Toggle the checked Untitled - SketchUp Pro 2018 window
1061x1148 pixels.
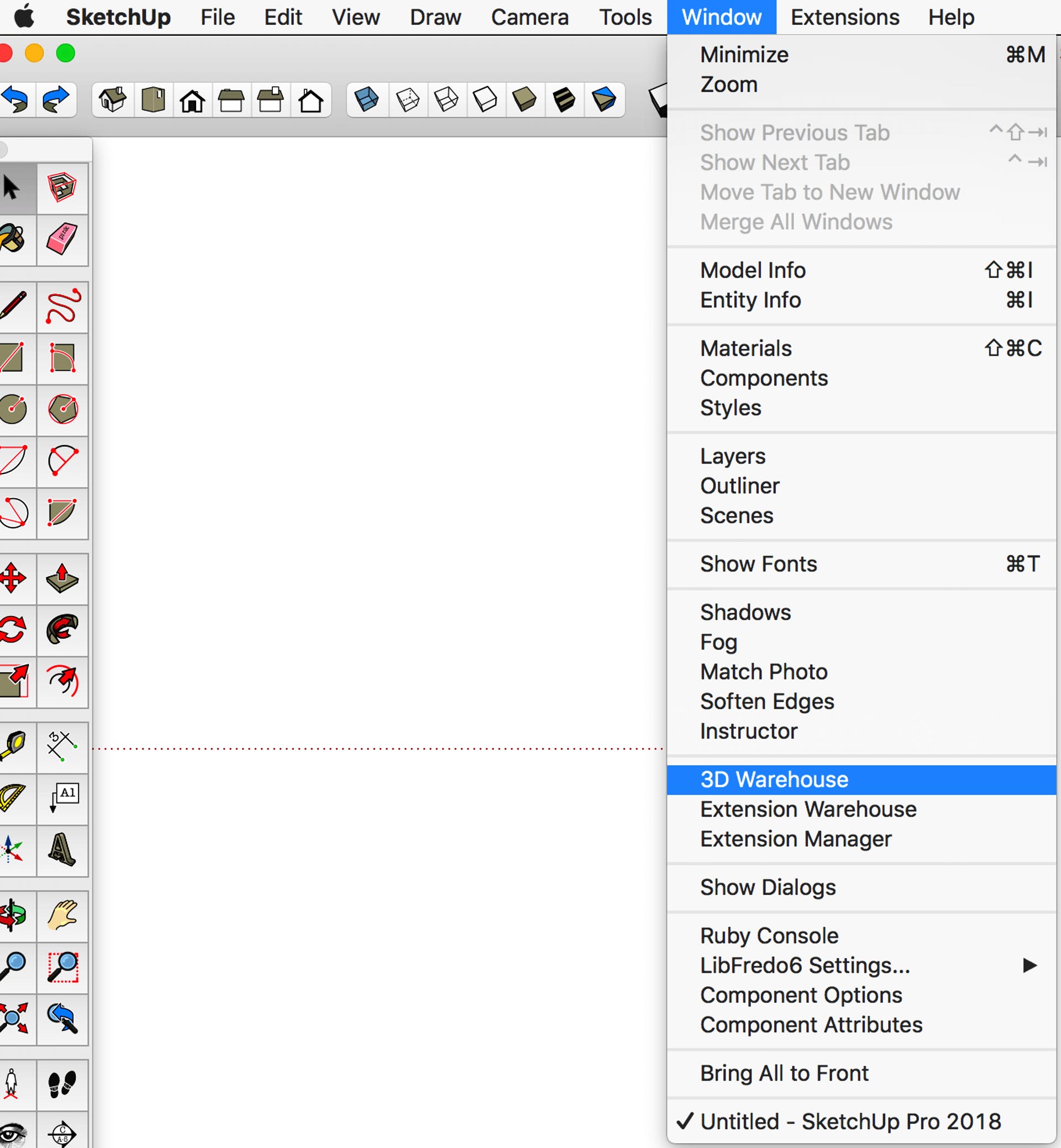850,1121
